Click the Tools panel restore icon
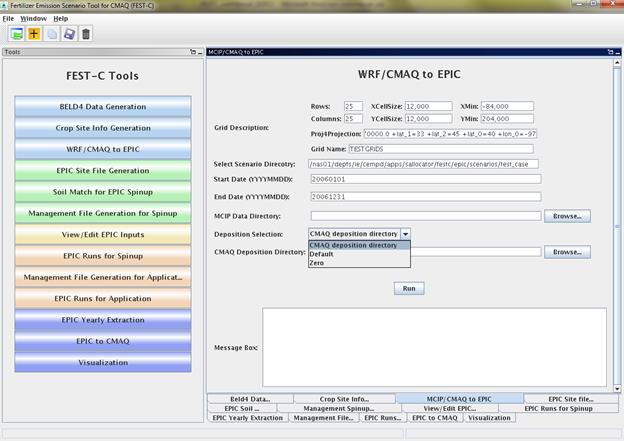The image size is (624, 441). click(x=193, y=52)
